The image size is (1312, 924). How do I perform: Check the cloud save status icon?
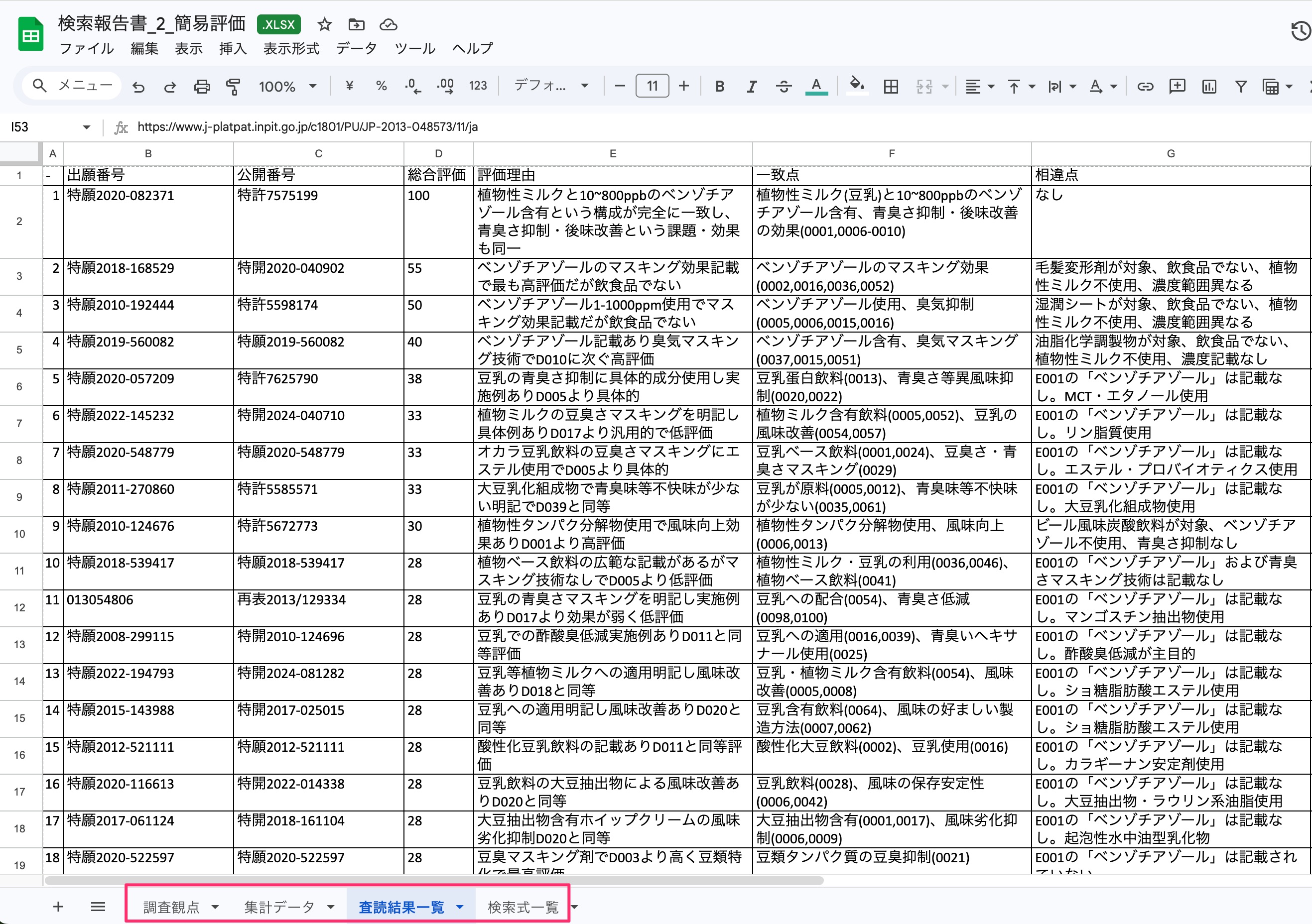pyautogui.click(x=388, y=24)
